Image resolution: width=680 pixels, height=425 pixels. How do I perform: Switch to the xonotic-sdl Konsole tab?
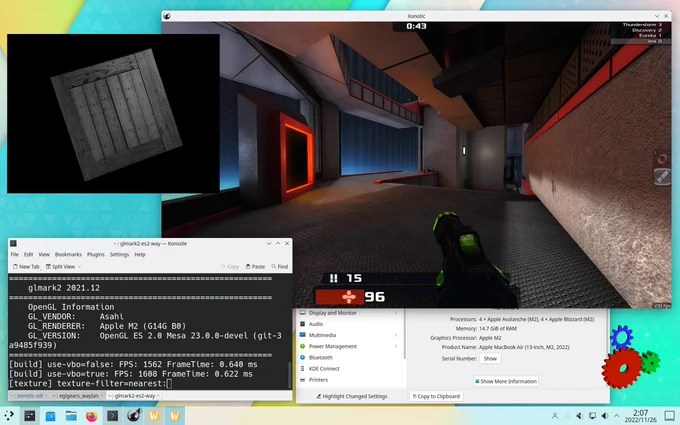[x=29, y=396]
